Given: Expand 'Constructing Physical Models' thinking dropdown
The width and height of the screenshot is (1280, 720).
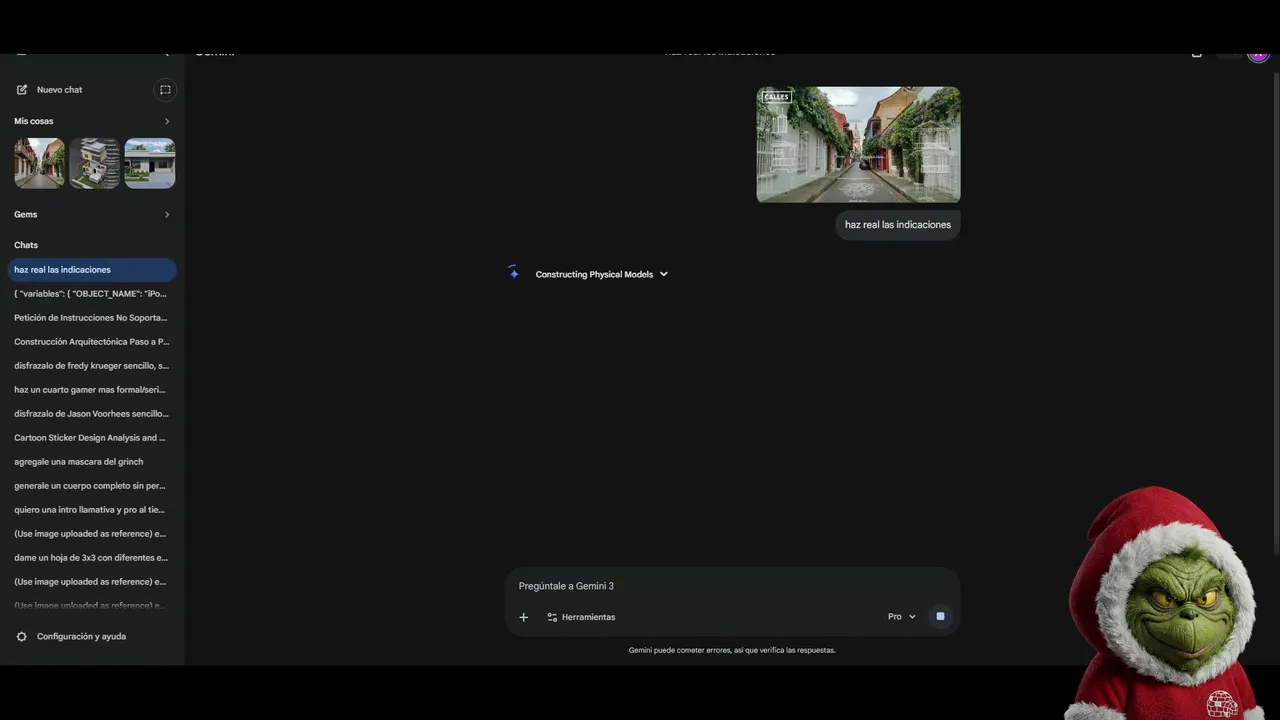Looking at the screenshot, I should coord(601,274).
